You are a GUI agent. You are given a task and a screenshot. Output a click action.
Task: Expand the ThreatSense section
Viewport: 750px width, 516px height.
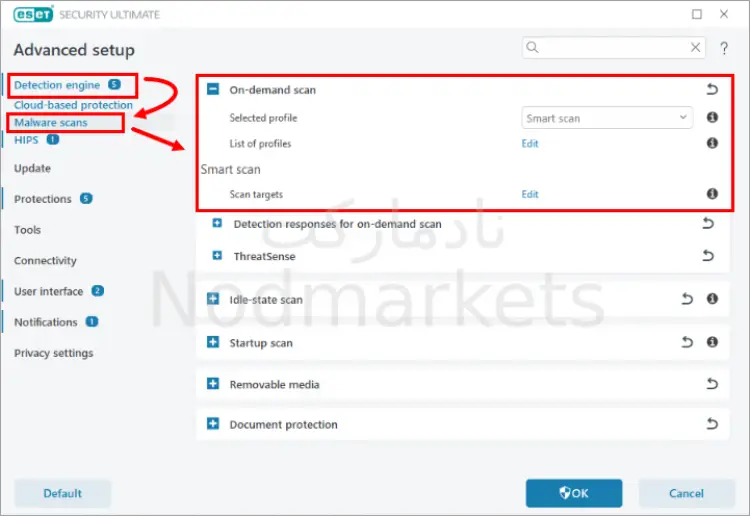[217, 256]
